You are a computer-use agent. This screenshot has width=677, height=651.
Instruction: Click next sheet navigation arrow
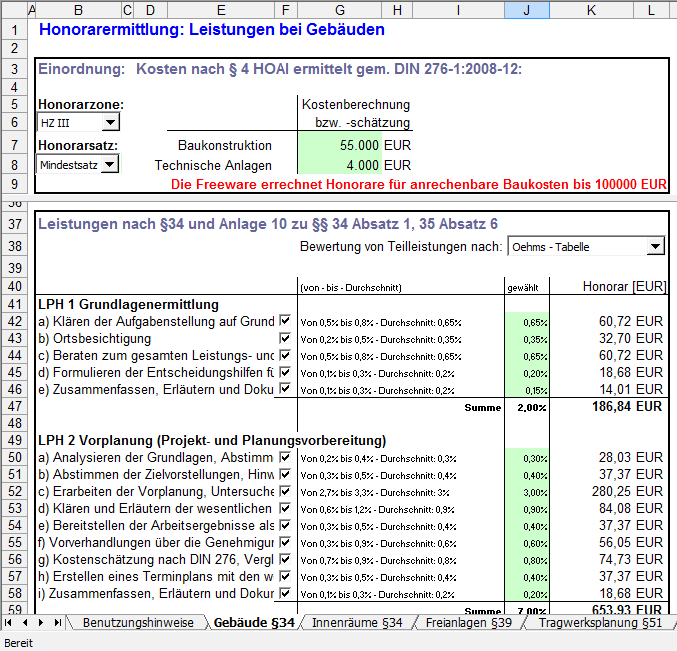click(x=41, y=622)
